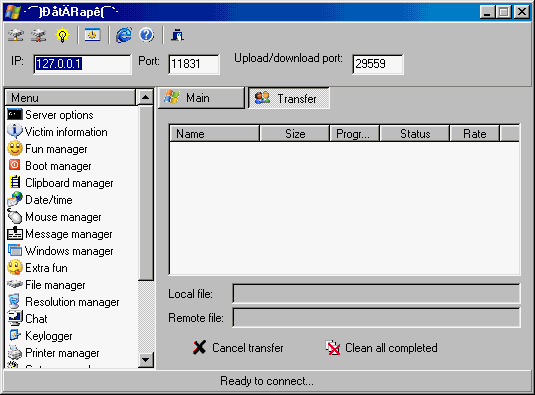This screenshot has height=395, width=535.
Task: Open the Date/time menu entry
Action: pos(49,200)
